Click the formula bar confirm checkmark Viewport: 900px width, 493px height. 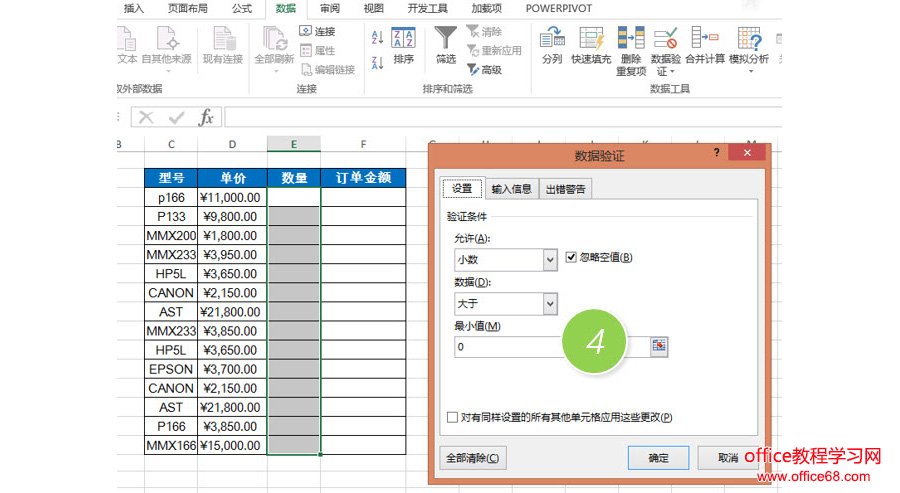coord(176,118)
